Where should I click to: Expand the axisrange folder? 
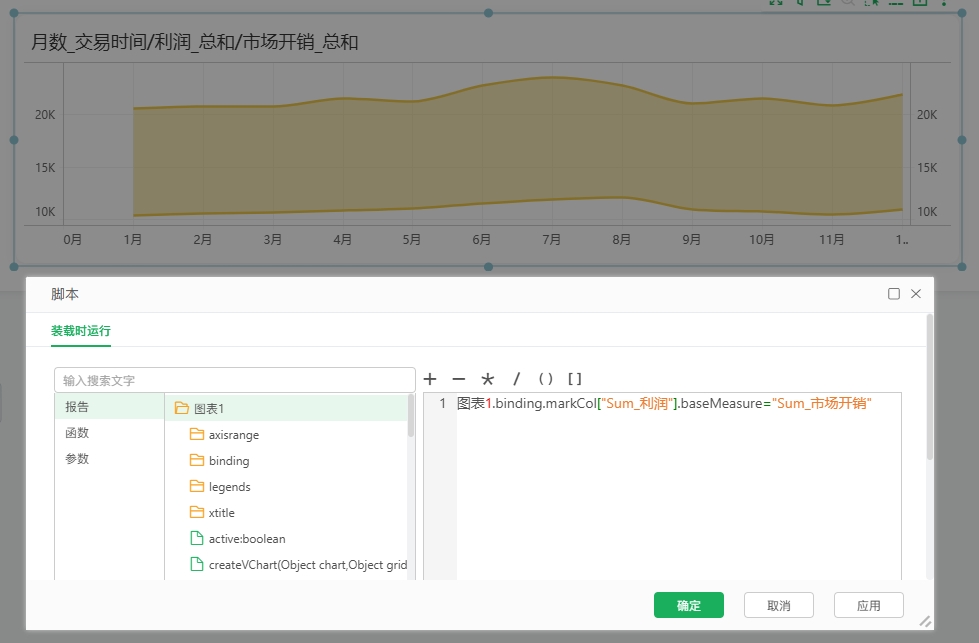coord(234,434)
